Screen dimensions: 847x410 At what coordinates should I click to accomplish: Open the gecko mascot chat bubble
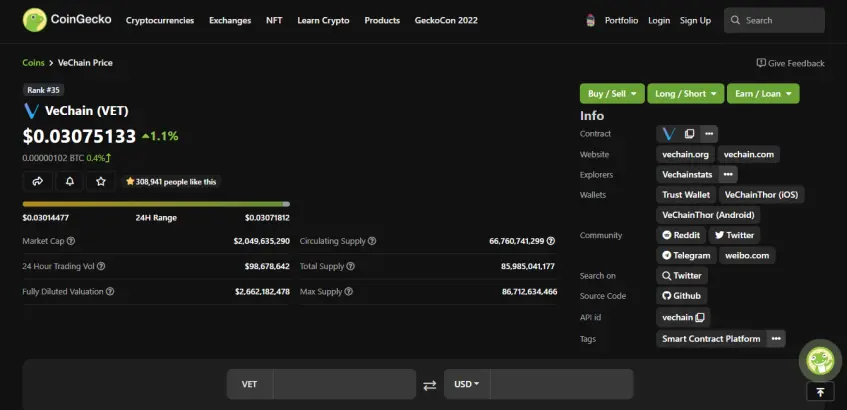(x=820, y=360)
